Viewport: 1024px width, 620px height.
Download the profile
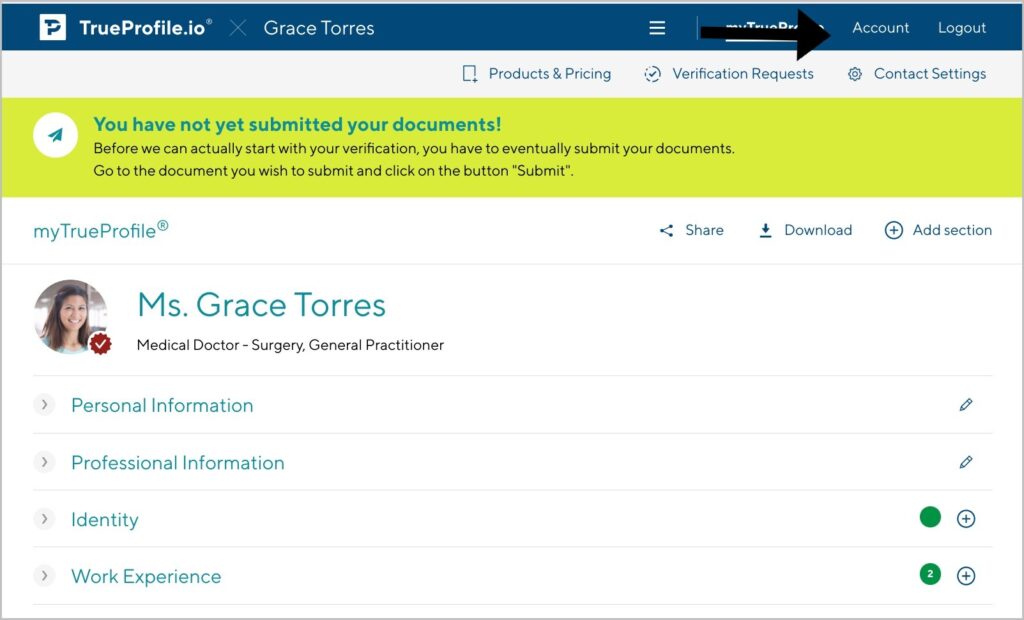click(x=818, y=230)
